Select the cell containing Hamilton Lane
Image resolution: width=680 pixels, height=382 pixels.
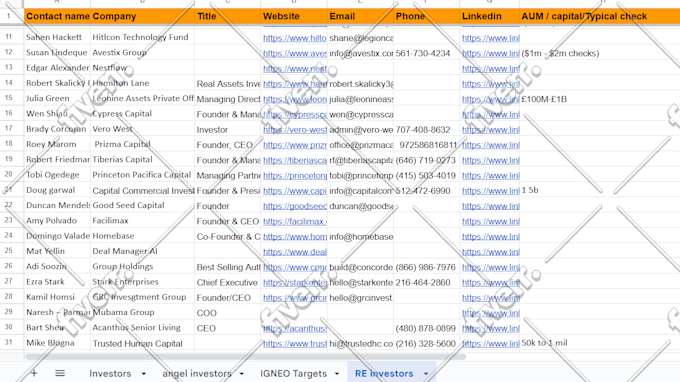click(143, 83)
